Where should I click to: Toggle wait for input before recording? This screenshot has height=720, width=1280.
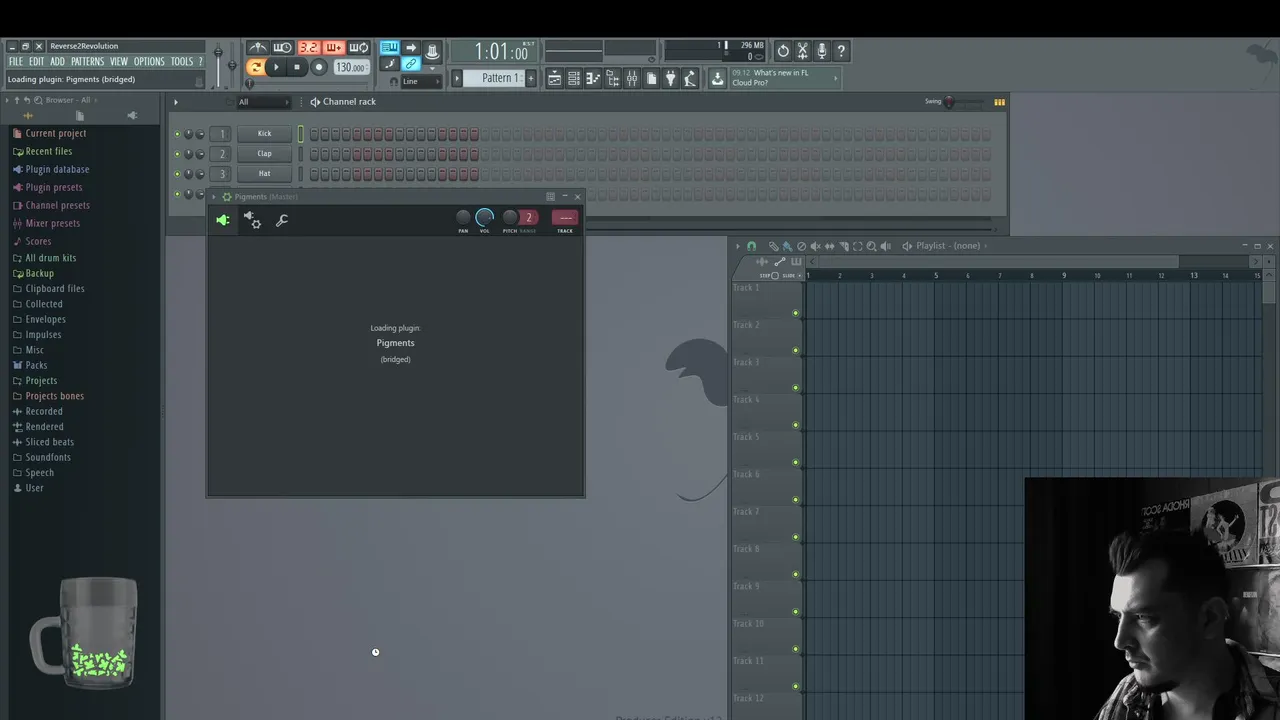(283, 47)
